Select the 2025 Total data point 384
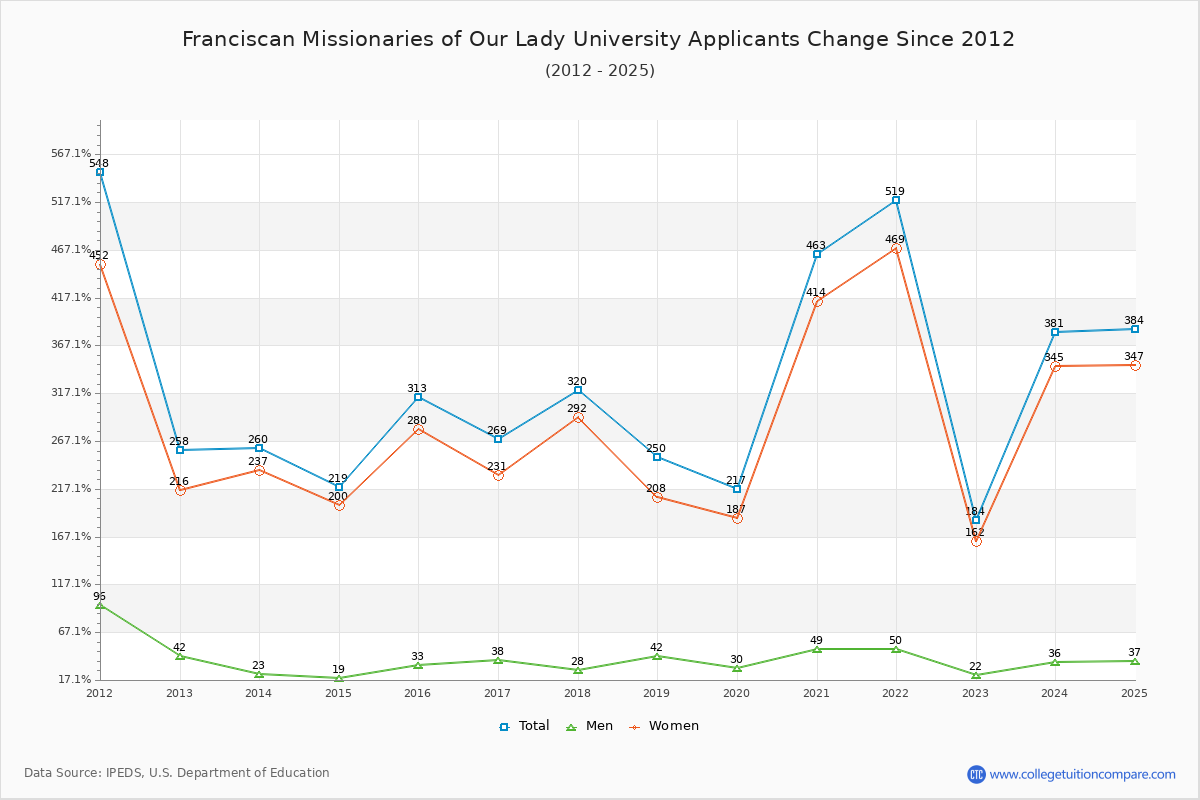 [1135, 329]
